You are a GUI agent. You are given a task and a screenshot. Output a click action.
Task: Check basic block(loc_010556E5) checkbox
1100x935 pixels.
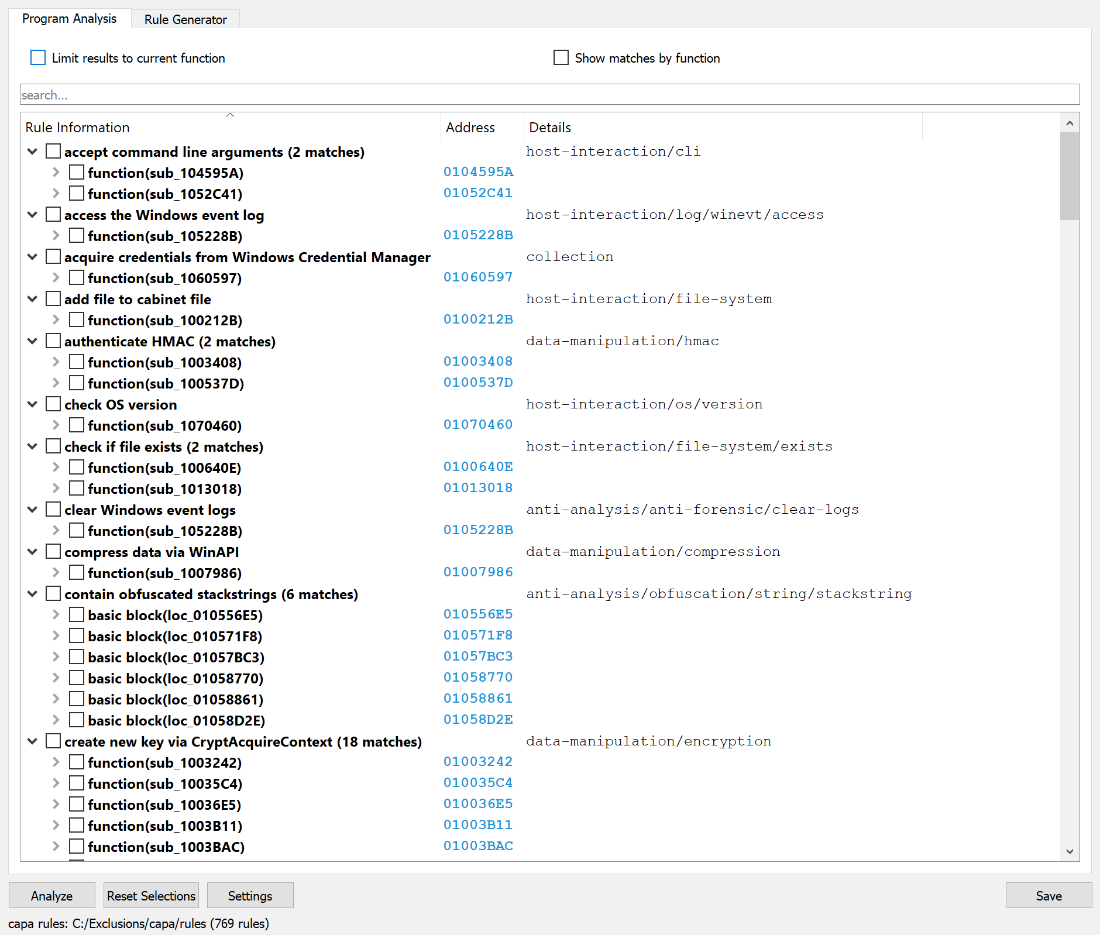point(76,614)
